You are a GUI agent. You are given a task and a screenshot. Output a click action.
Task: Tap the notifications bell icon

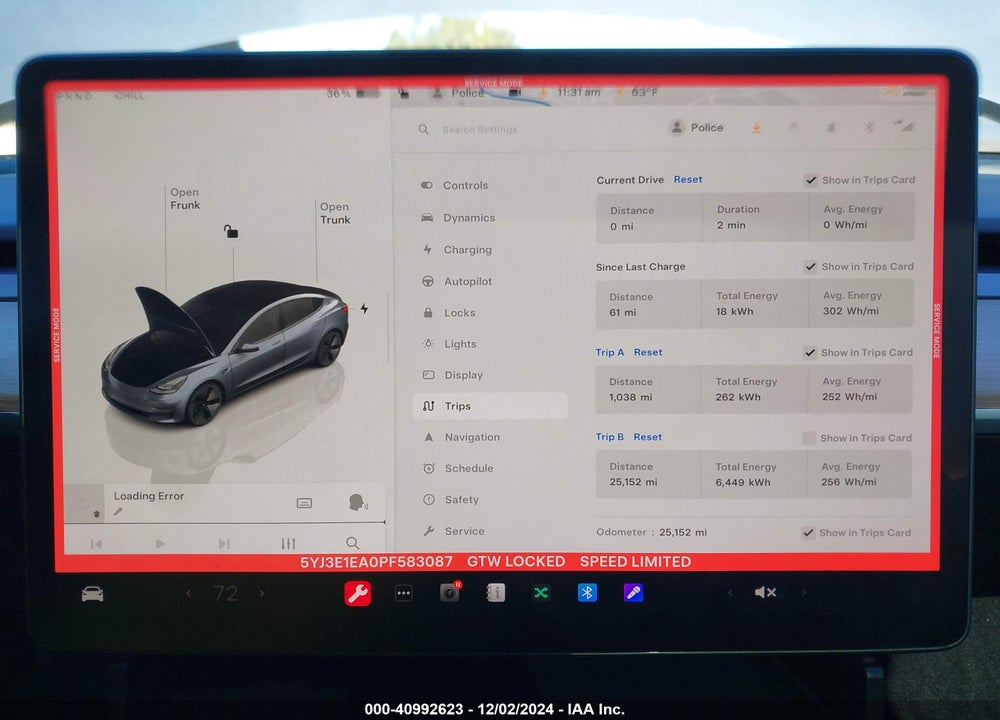831,128
